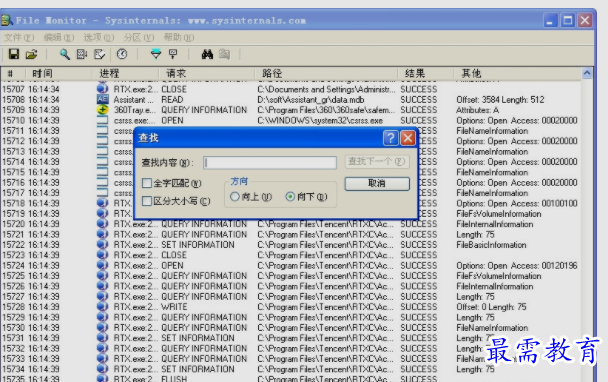The width and height of the screenshot is (608, 382).
Task: Select row 15722 SET INFORMATION request
Action: click(x=198, y=245)
